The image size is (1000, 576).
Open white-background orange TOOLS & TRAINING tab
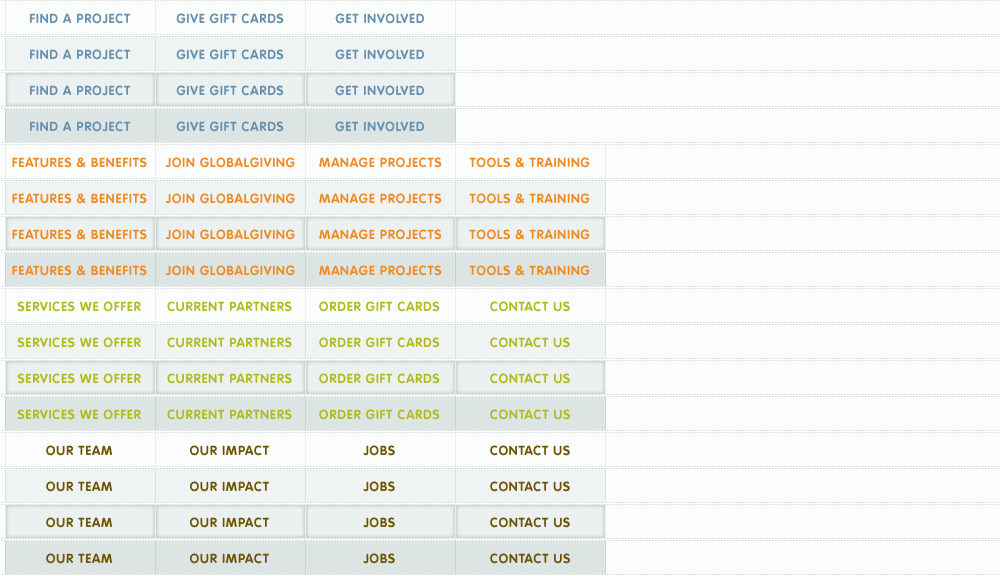pos(530,162)
